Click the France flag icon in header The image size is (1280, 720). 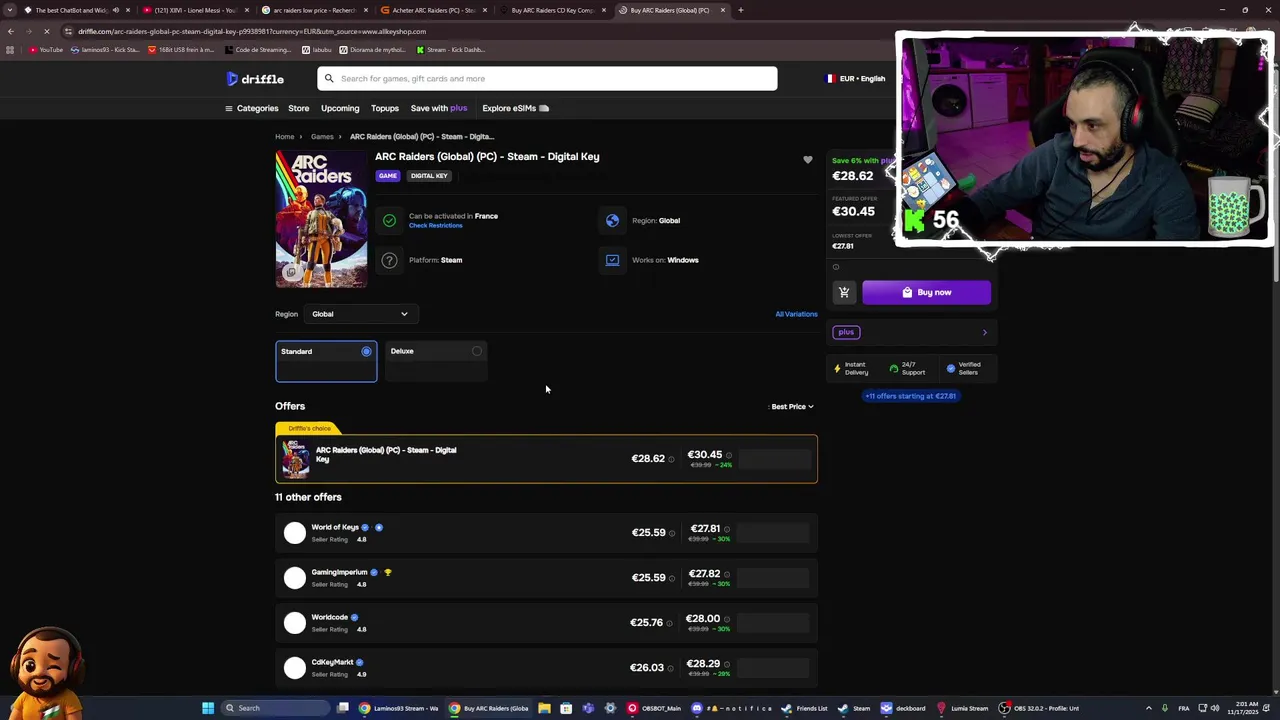point(830,78)
